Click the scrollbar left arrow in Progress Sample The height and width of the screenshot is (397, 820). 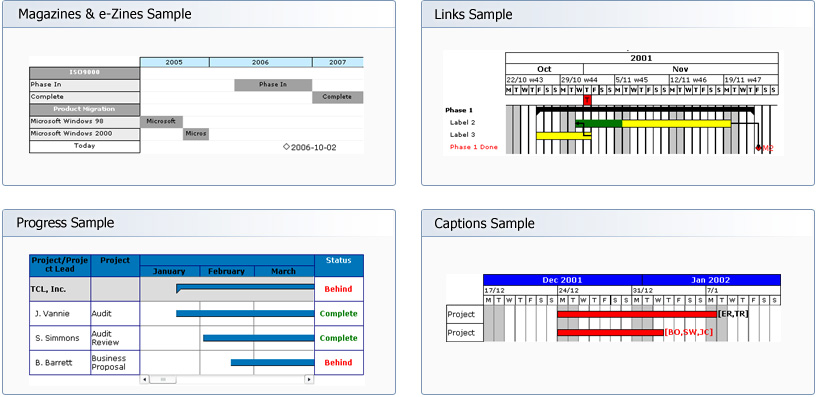145,379
